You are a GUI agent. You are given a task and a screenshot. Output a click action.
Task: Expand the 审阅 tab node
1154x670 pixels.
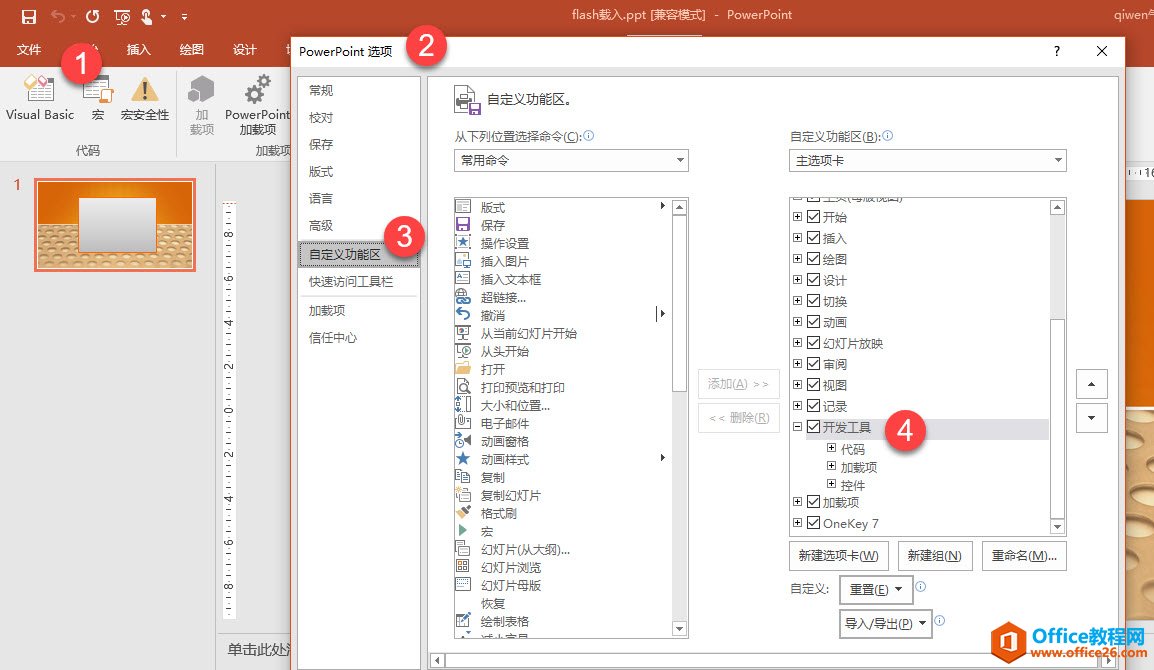pyautogui.click(x=797, y=364)
